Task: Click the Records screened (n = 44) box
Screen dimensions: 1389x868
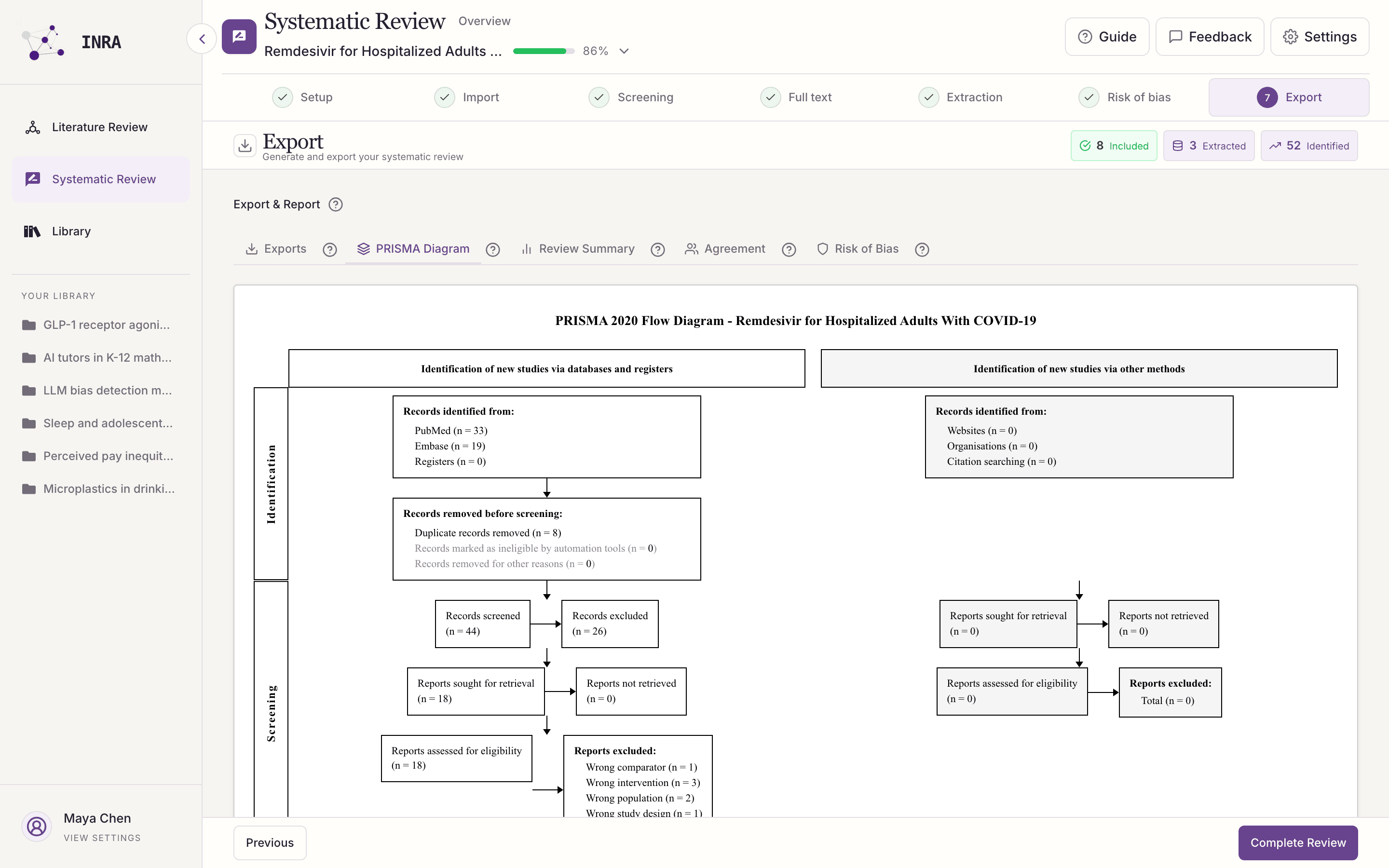Action: 483,624
